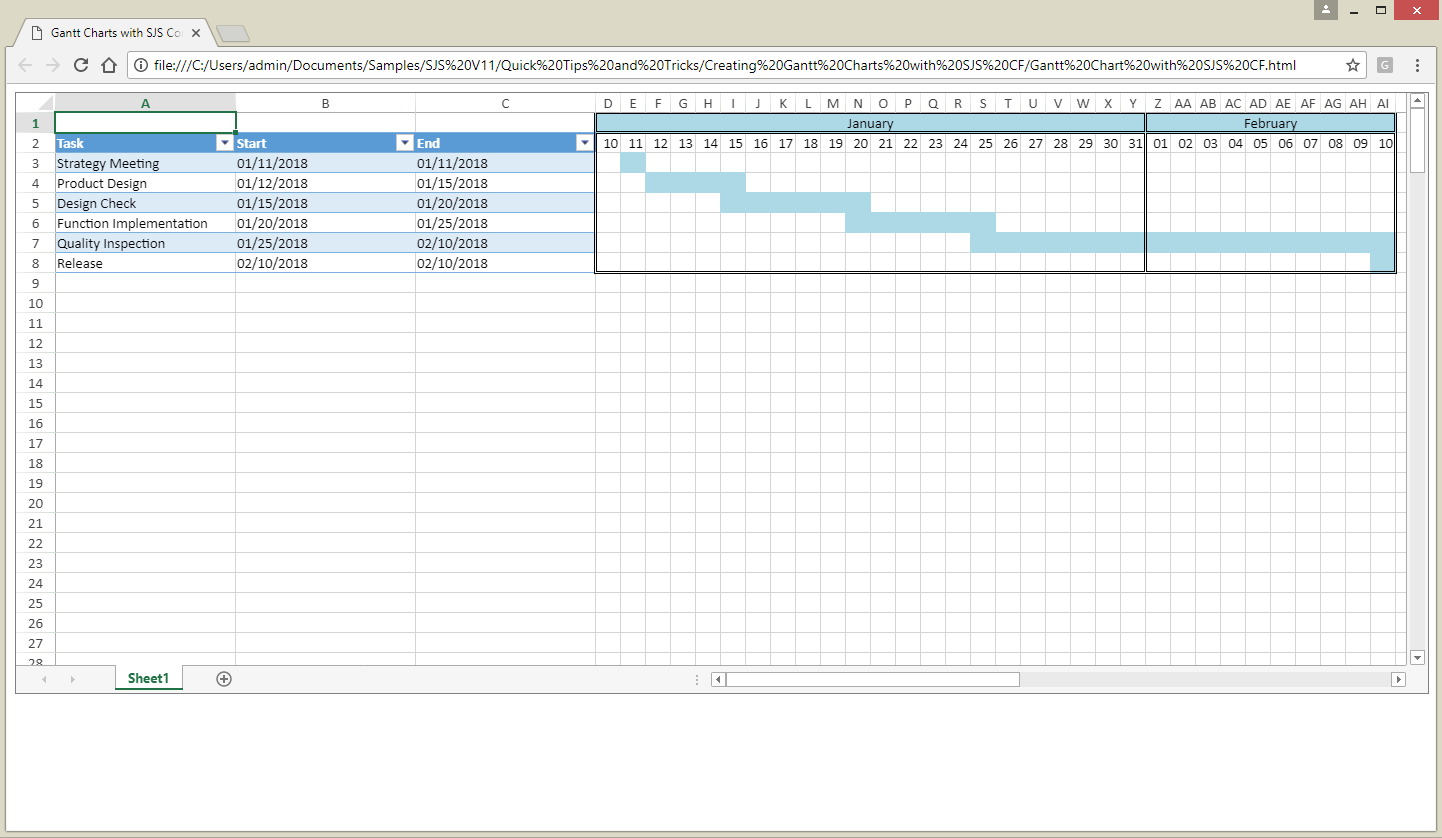
Task: Open the Task column filter dropdown
Action: tap(225, 142)
